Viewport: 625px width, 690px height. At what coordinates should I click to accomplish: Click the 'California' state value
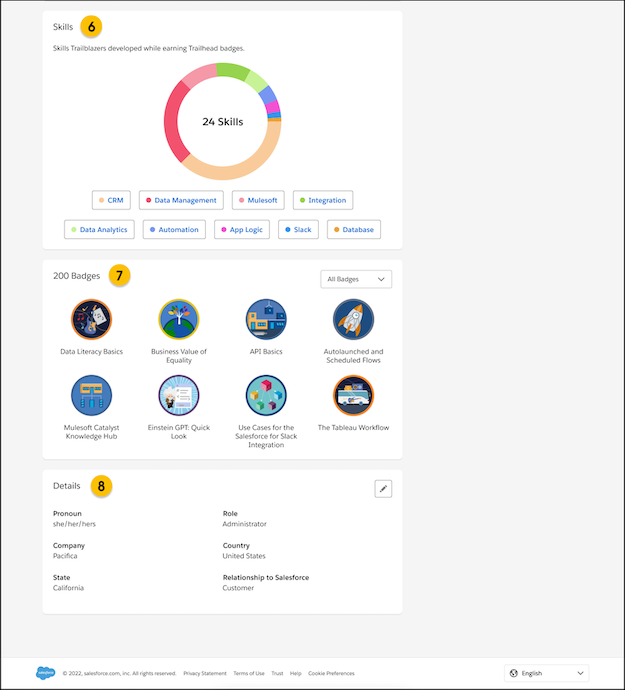[x=68, y=588]
